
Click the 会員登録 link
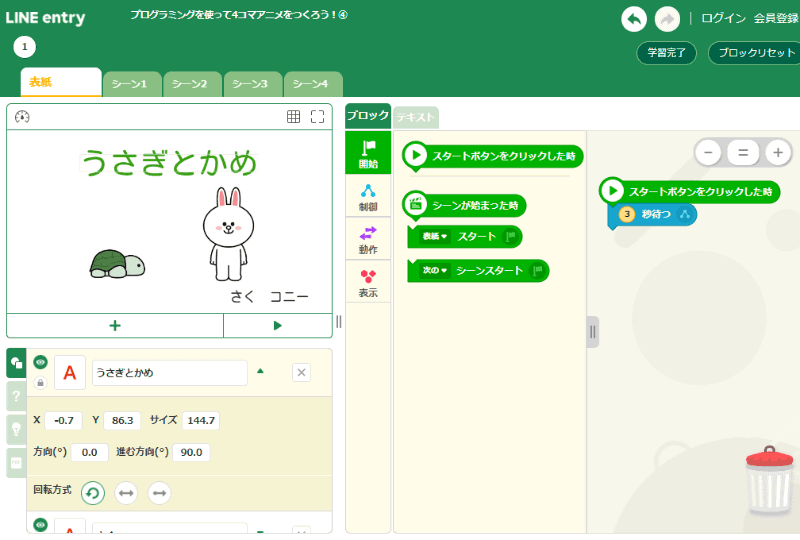(x=776, y=19)
